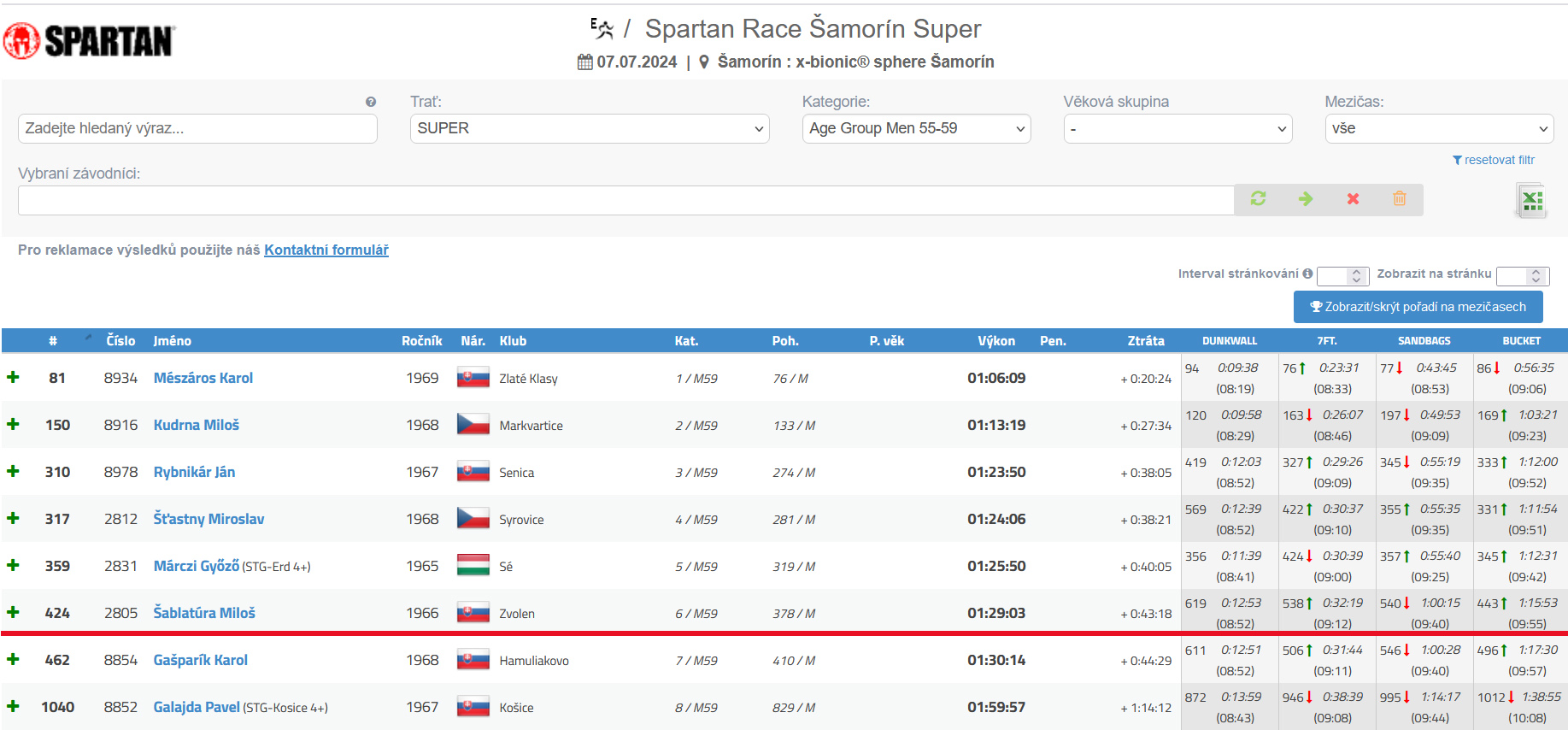Screen dimensions: 1568x730
Task: Click the overall rank cell 829 / M
Action: (x=794, y=708)
